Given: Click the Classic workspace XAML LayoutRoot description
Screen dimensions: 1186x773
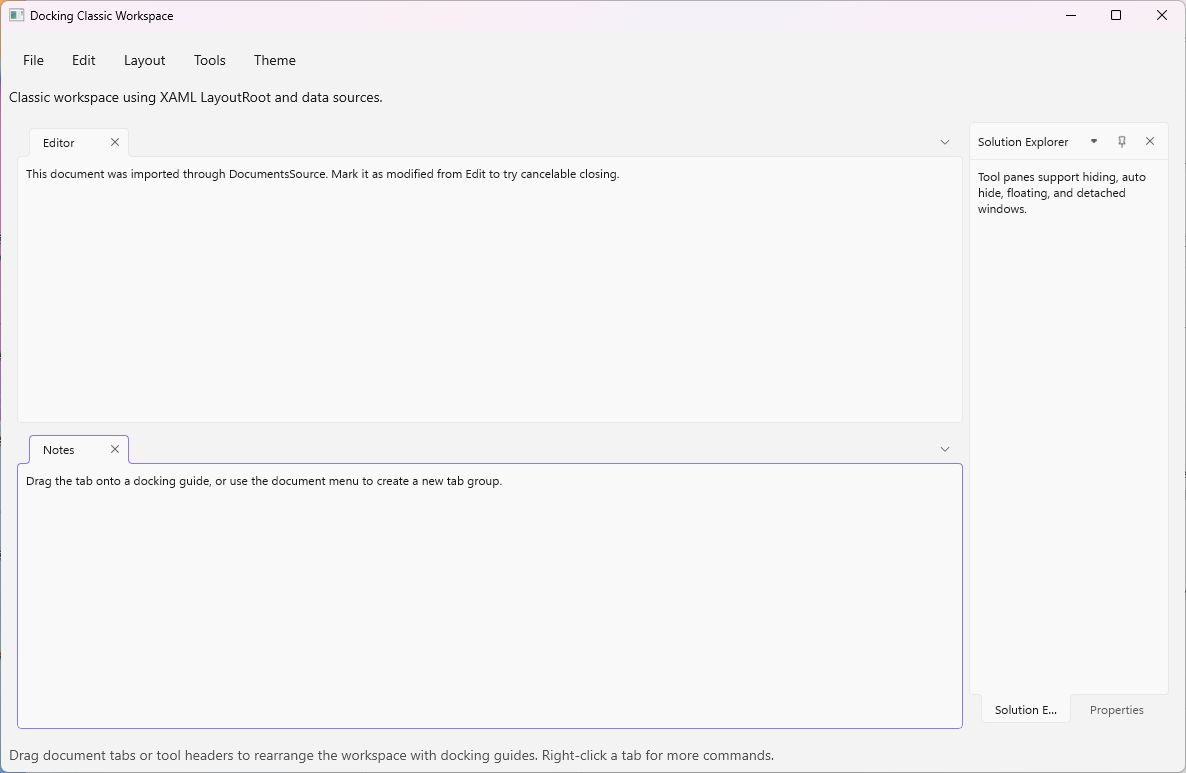Looking at the screenshot, I should [196, 98].
